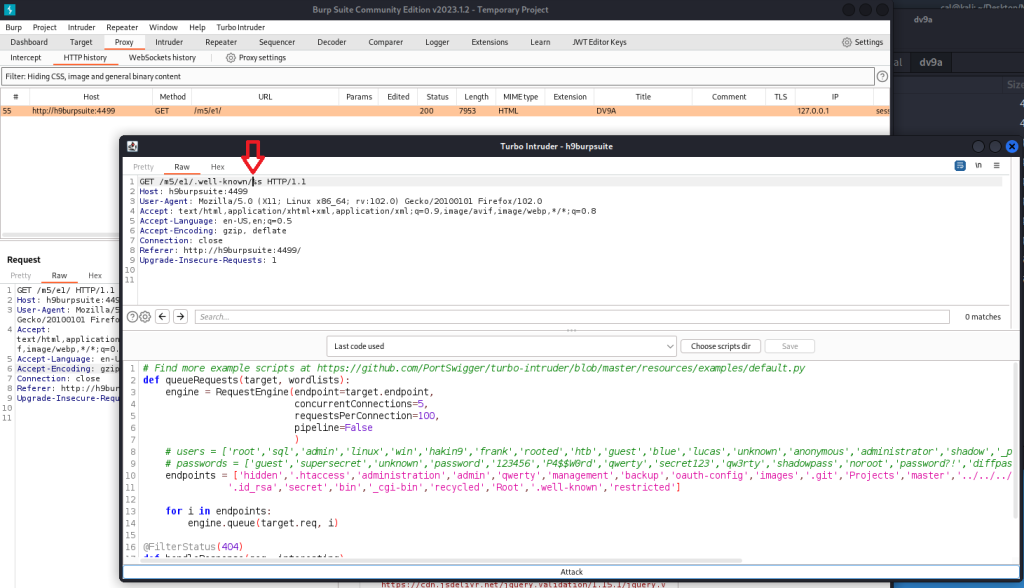
Task: Switch to the Comparer tab
Action: point(385,42)
